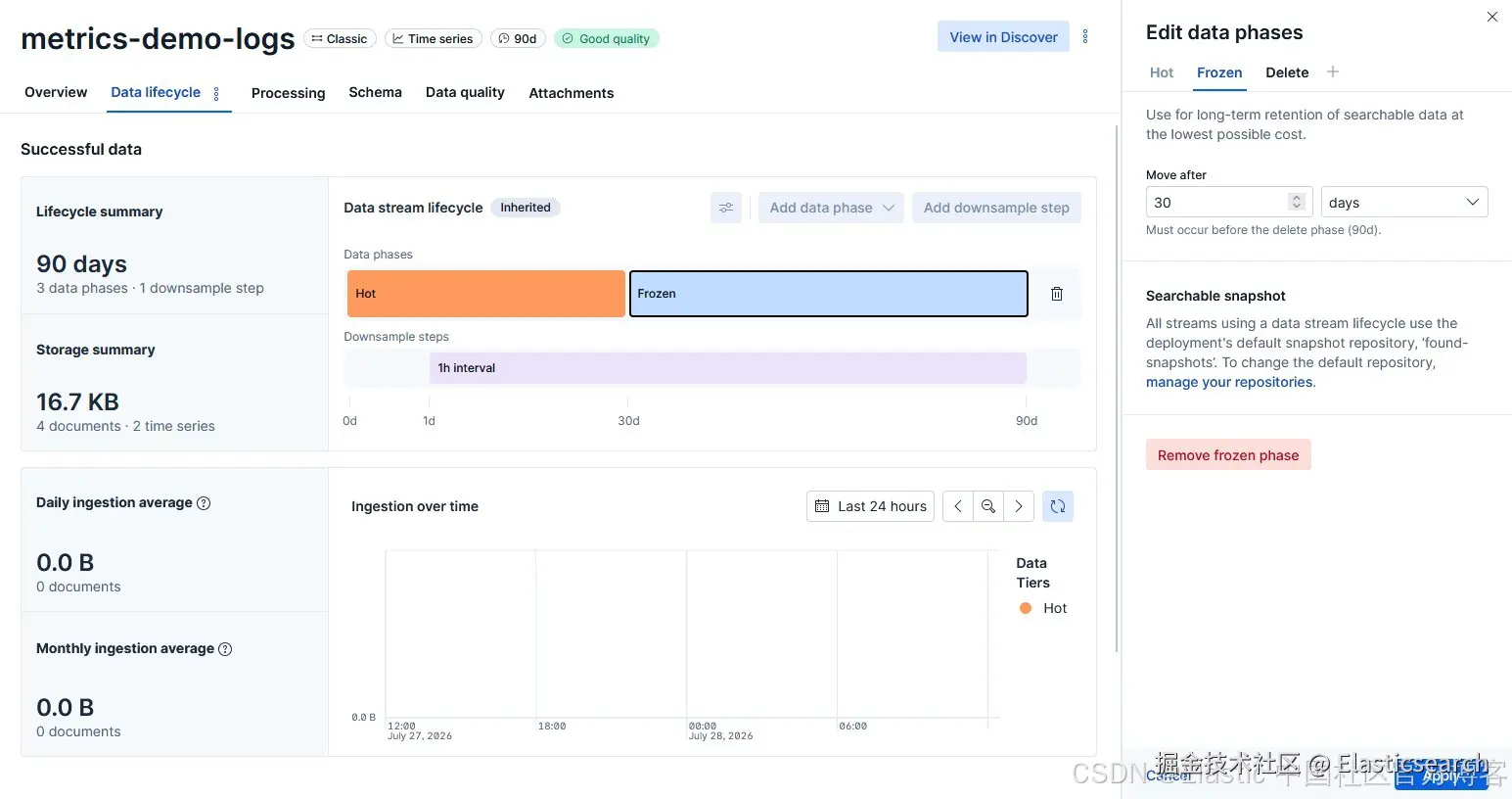1512x799 pixels.
Task: Open the Attachments tab
Action: click(x=572, y=93)
